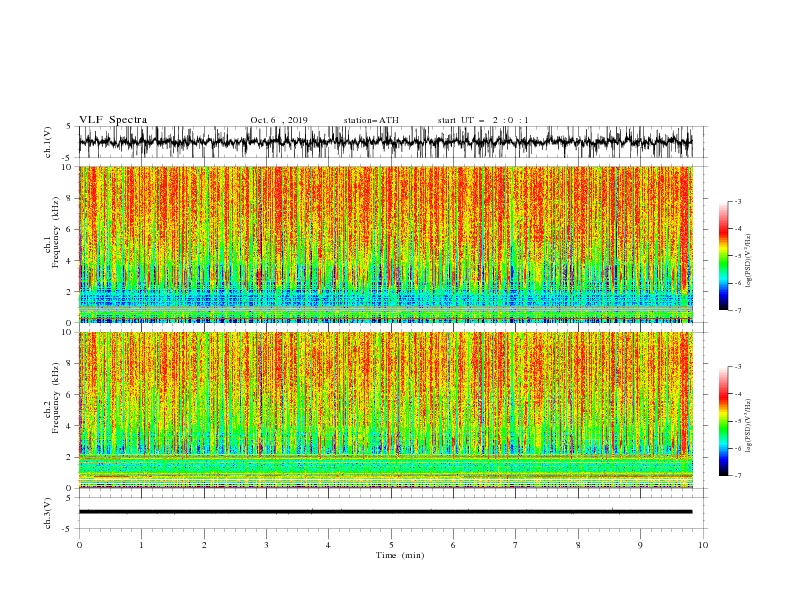Screen dimensions: 792x612
Task: Click the 'station=ATH' label
Action: point(371,120)
